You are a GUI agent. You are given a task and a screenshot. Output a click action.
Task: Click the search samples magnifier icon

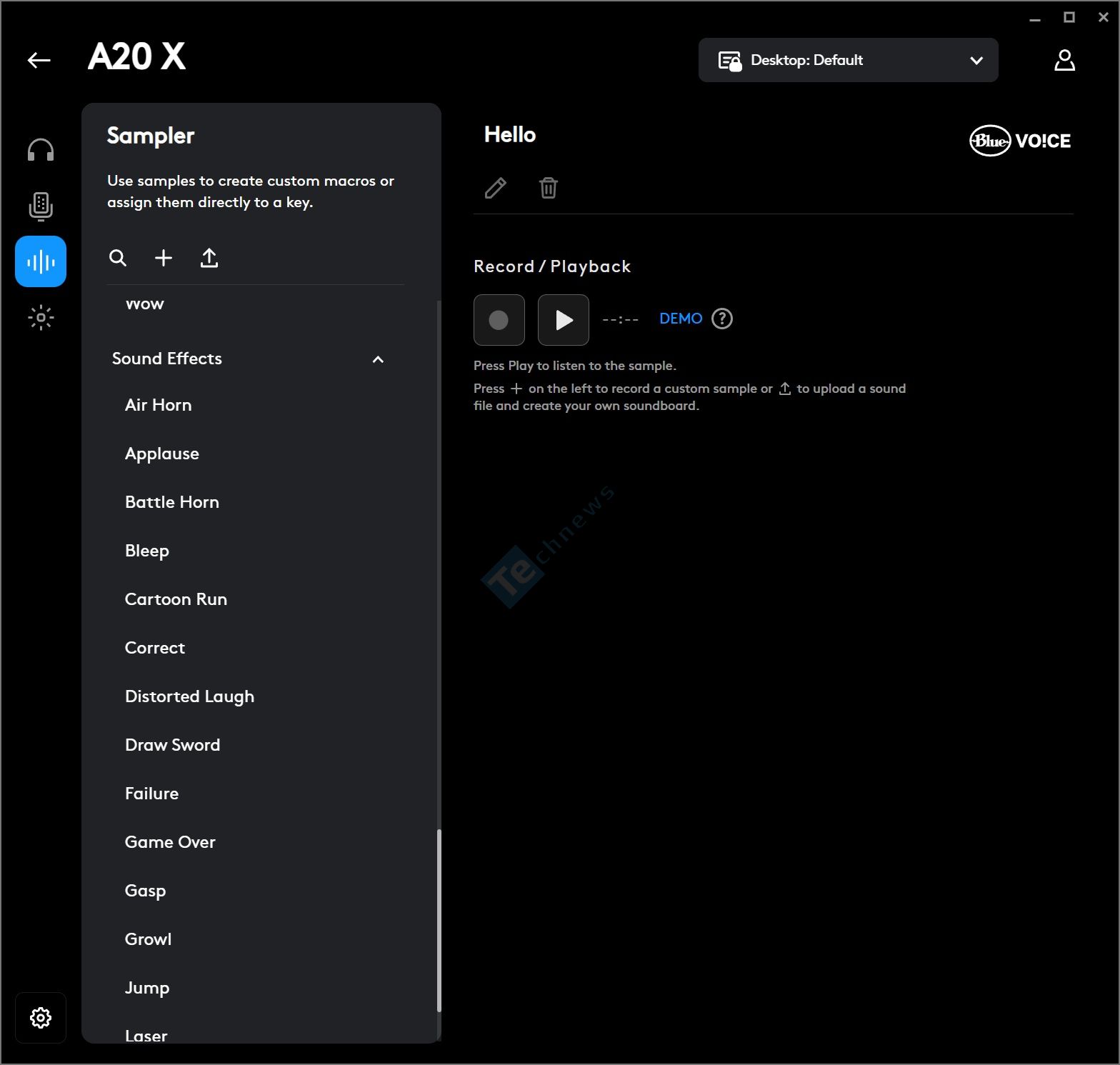(x=118, y=258)
